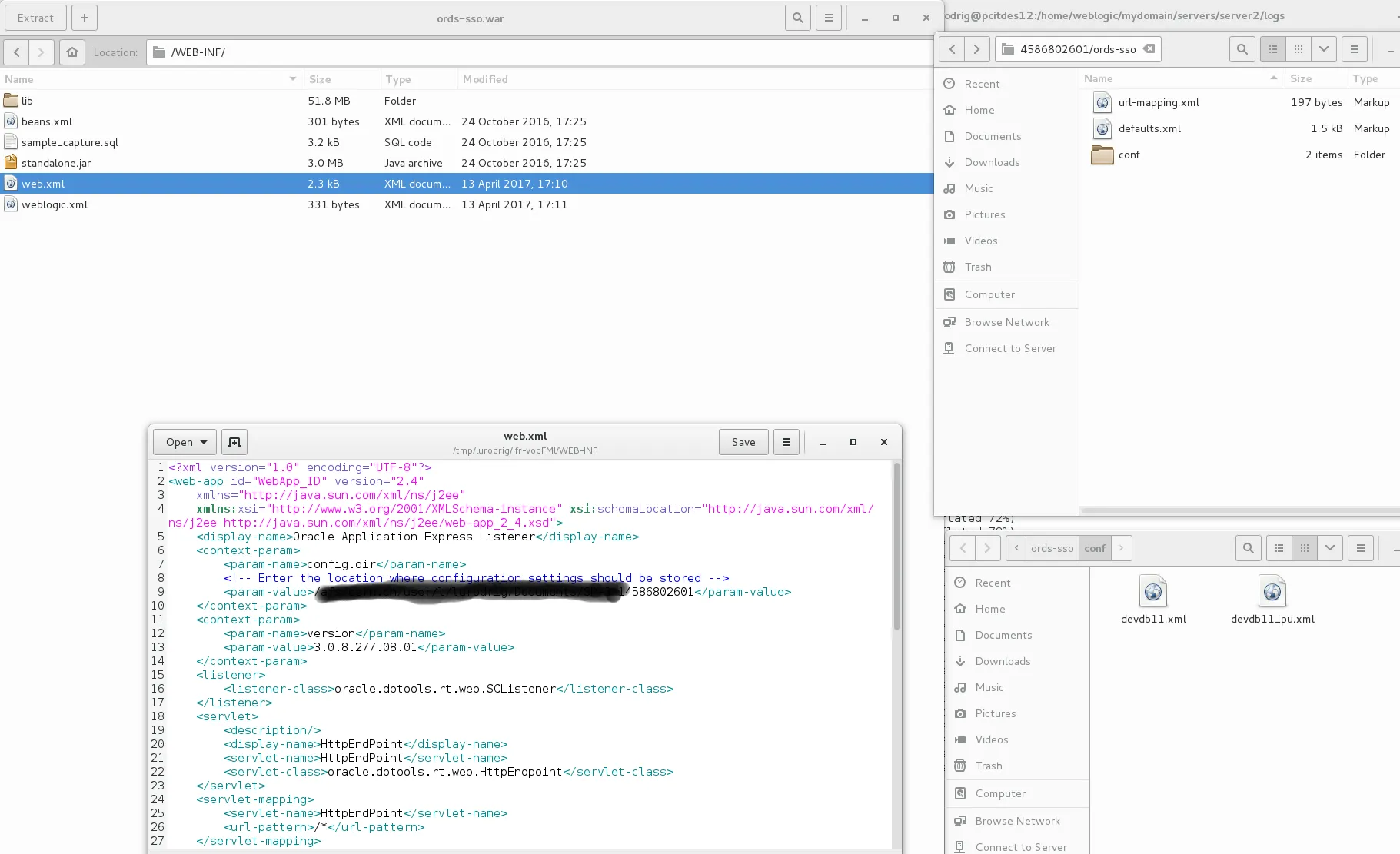
Task: Select beans.xml in archive list
Action: tap(467, 121)
